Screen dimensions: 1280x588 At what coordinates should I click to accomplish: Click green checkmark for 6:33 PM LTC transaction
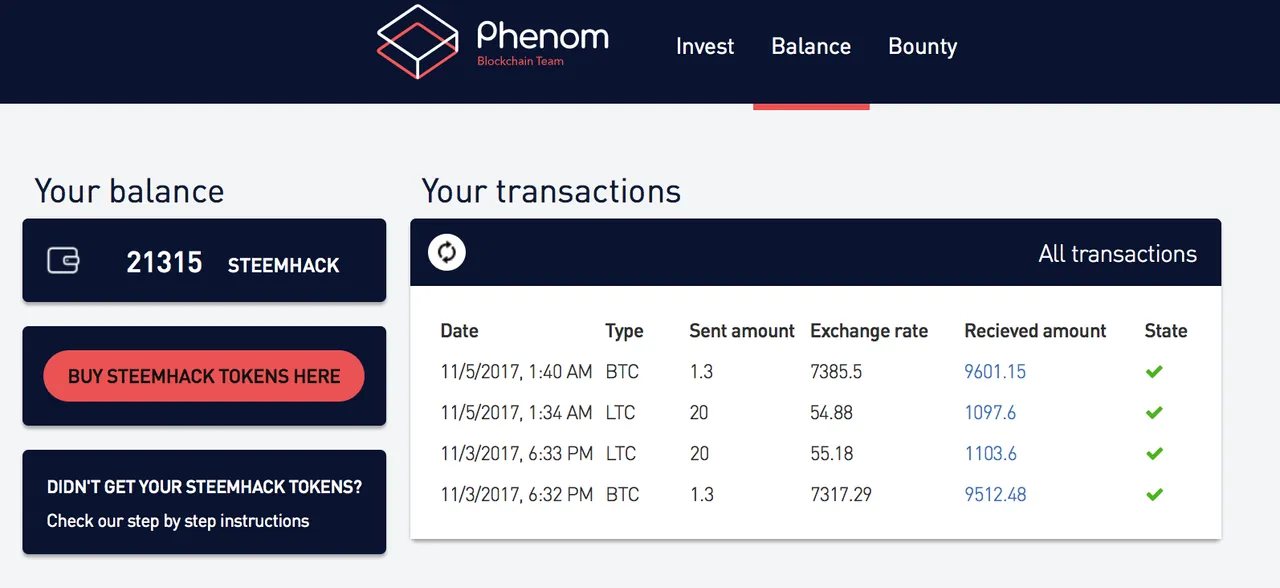tap(1154, 454)
